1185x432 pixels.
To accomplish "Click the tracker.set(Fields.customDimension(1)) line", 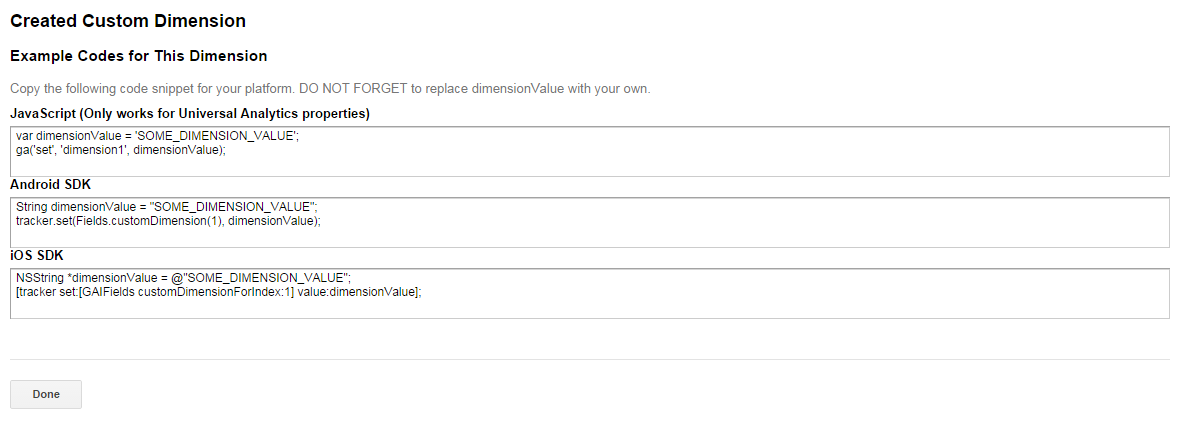I will point(169,221).
